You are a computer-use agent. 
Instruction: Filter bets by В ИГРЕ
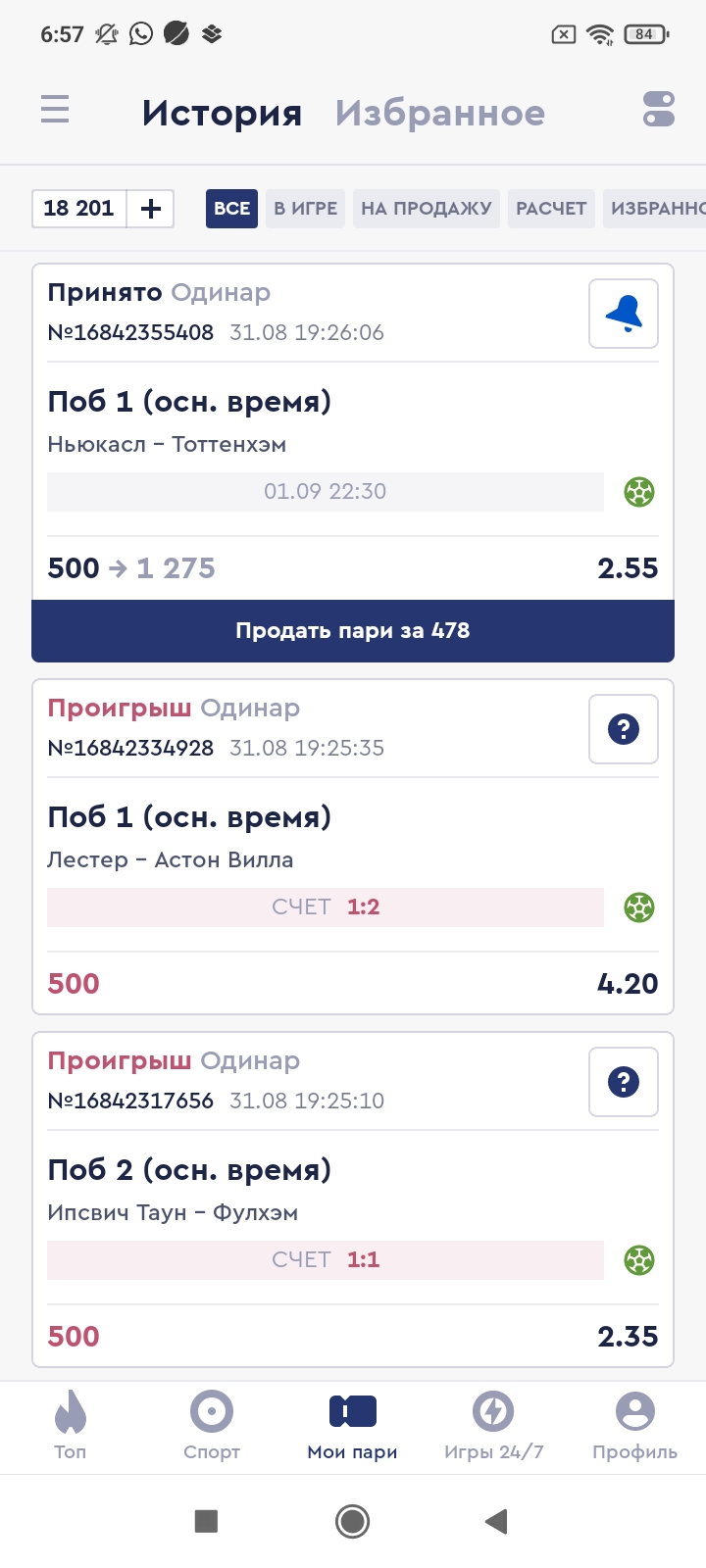coord(305,209)
